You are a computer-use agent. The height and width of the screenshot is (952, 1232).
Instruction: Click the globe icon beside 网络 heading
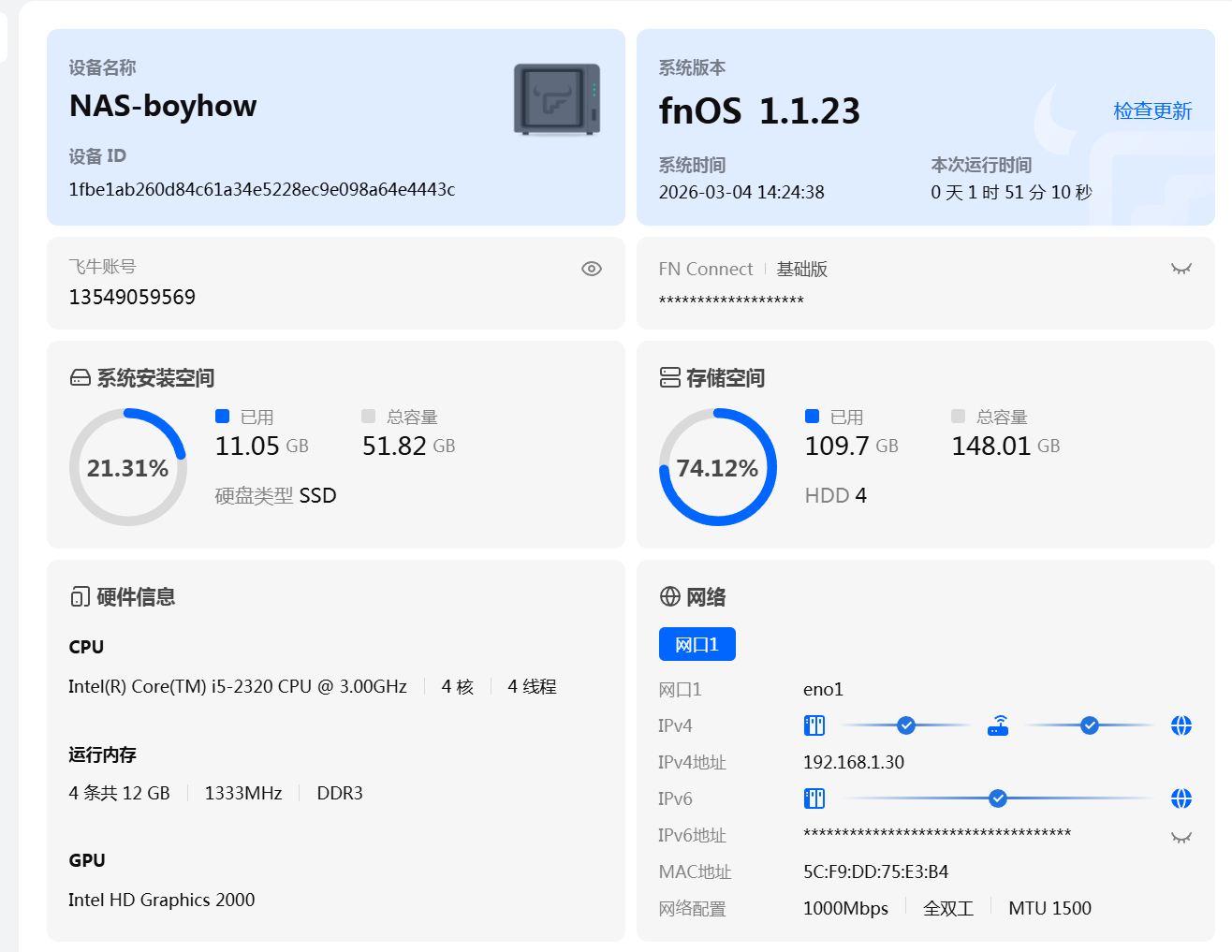(670, 597)
